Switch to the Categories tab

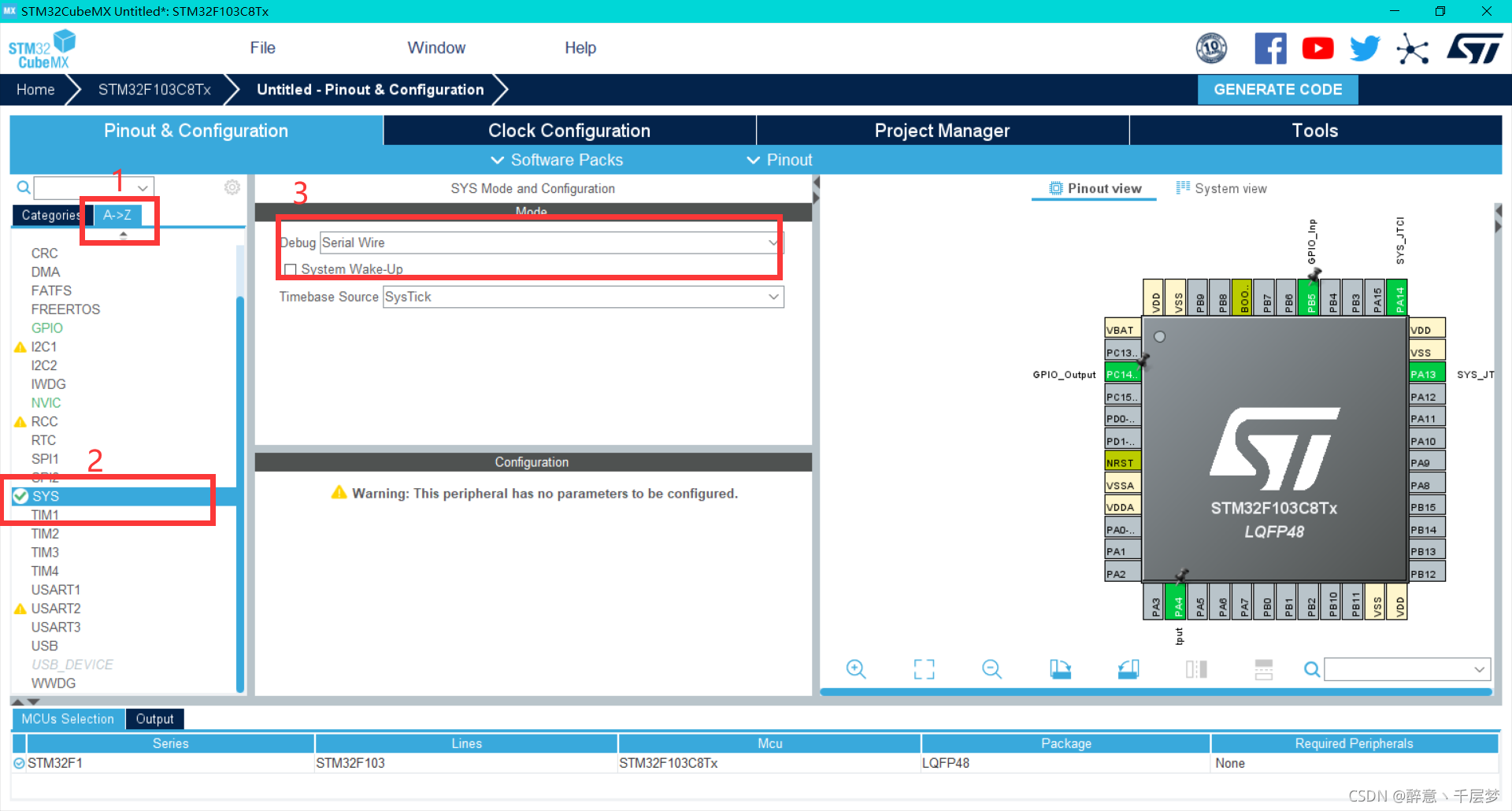[x=52, y=215]
